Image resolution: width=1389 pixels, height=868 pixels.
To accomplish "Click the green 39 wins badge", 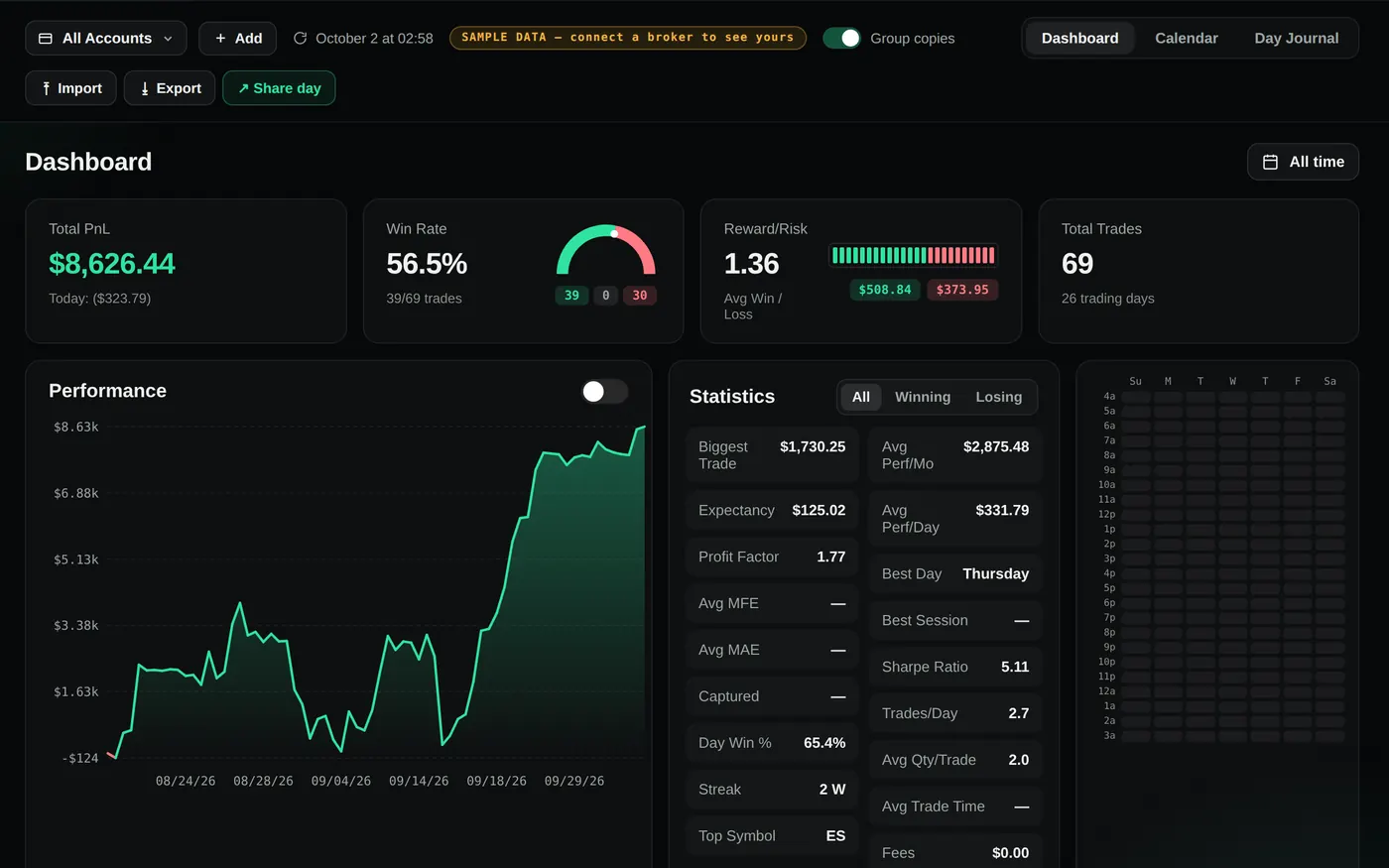I will click(x=571, y=296).
